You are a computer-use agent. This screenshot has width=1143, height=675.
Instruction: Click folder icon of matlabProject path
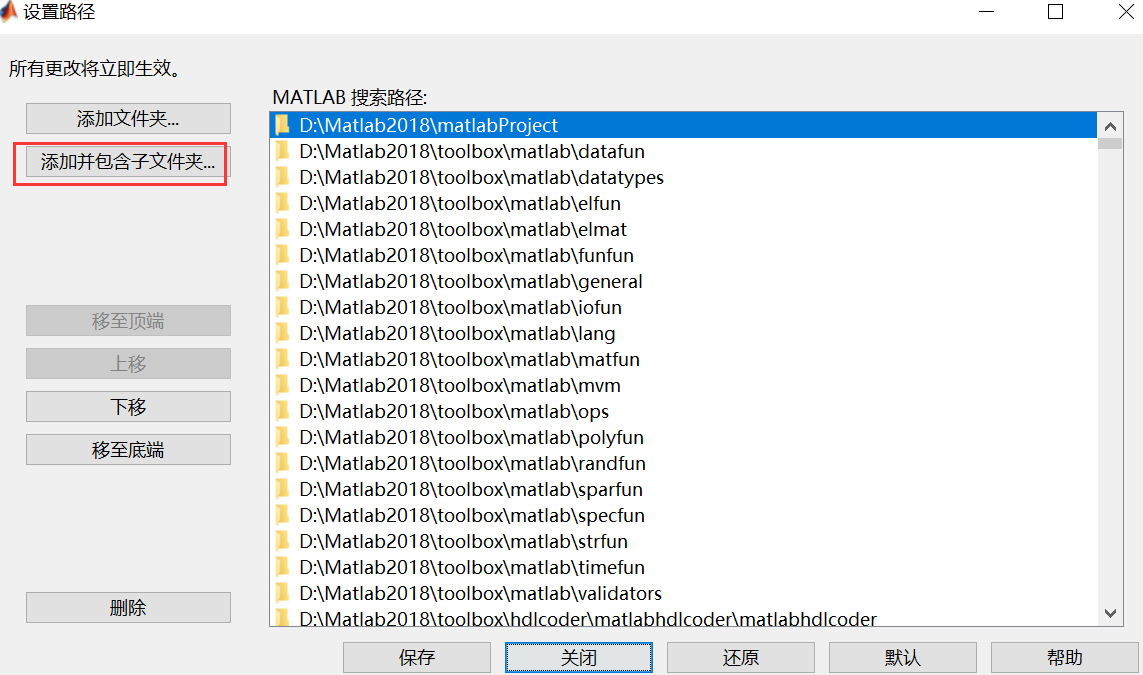[x=282, y=125]
